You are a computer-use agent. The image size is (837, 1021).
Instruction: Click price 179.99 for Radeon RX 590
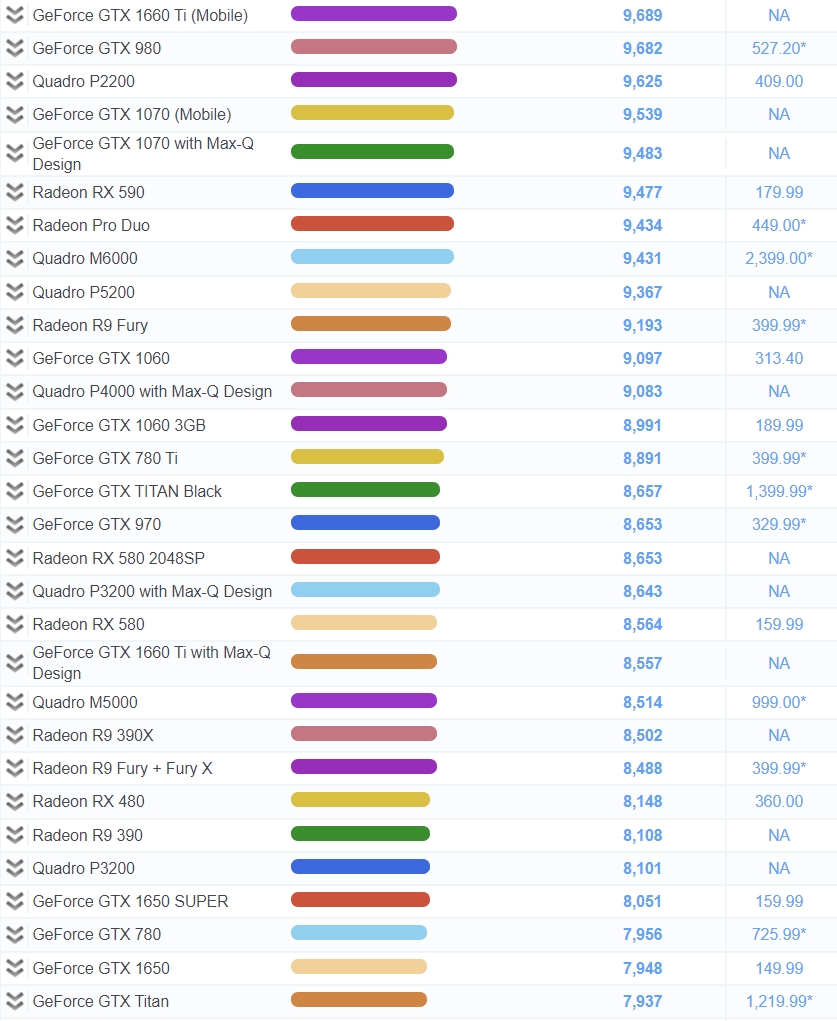(779, 192)
